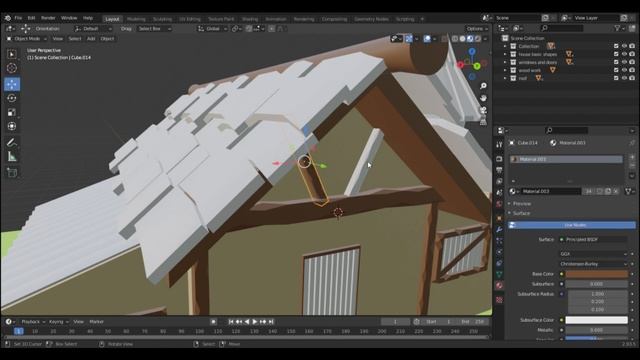Click the Base Color brown swatch
The height and width of the screenshot is (360, 640).
coord(596,274)
